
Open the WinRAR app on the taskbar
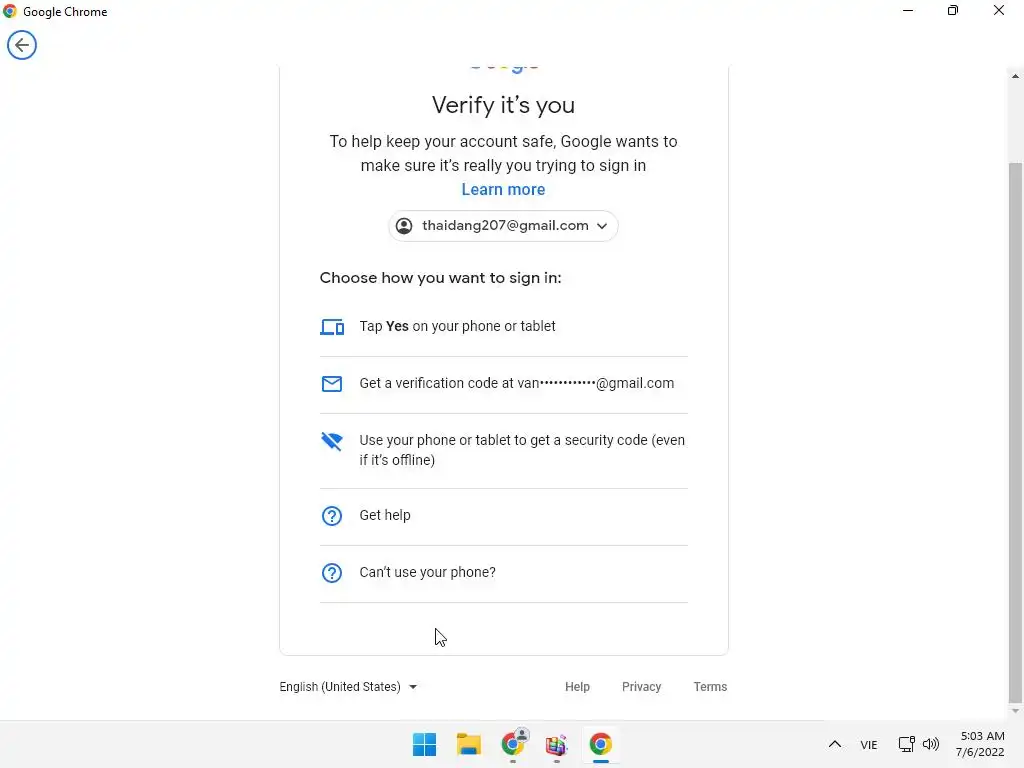click(556, 744)
